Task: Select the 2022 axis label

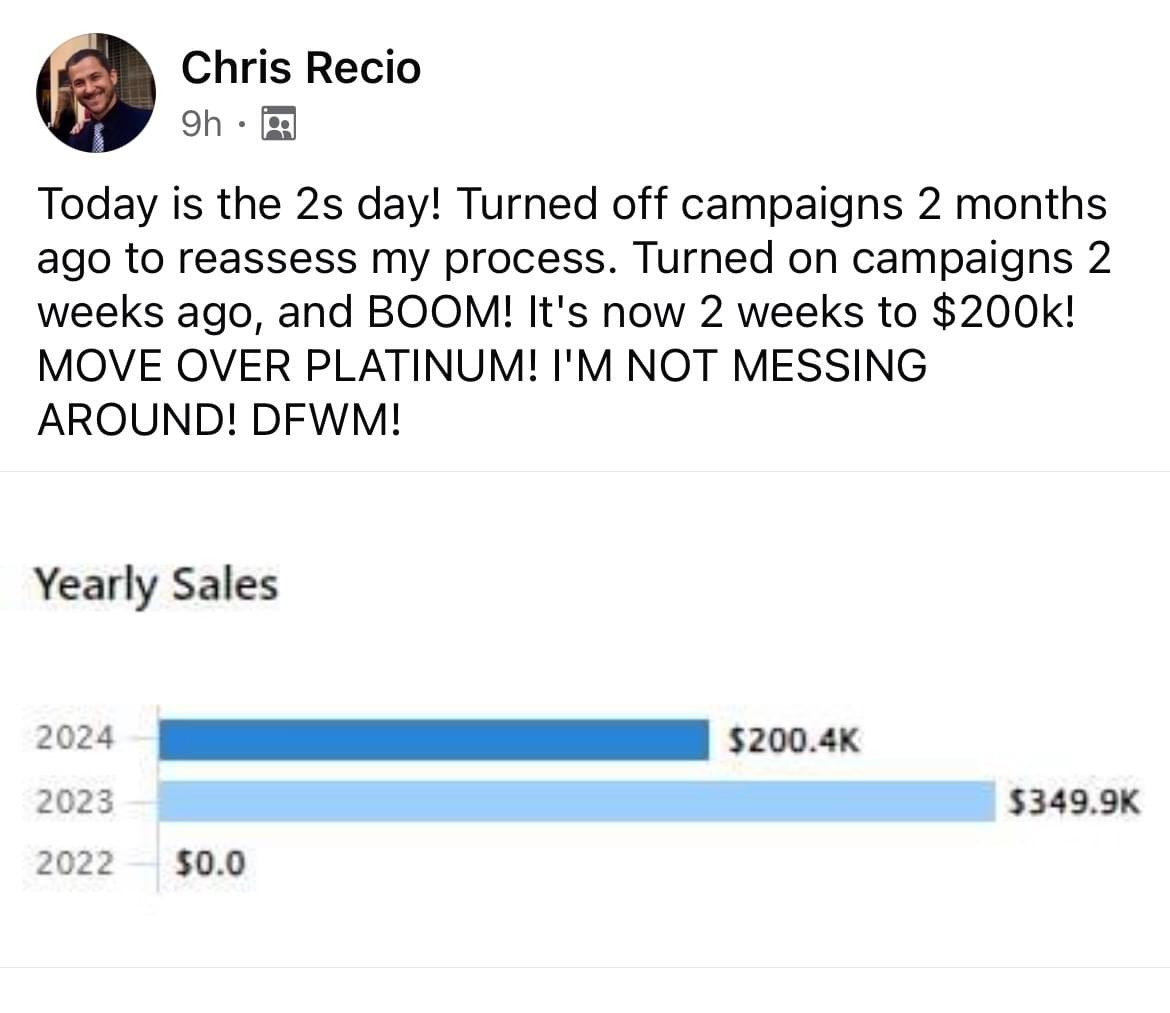Action: tap(75, 863)
